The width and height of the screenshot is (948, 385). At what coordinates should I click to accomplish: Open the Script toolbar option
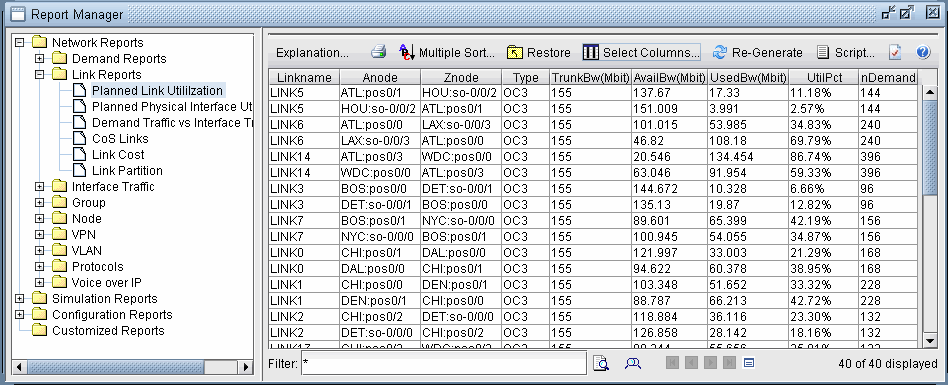(x=845, y=53)
